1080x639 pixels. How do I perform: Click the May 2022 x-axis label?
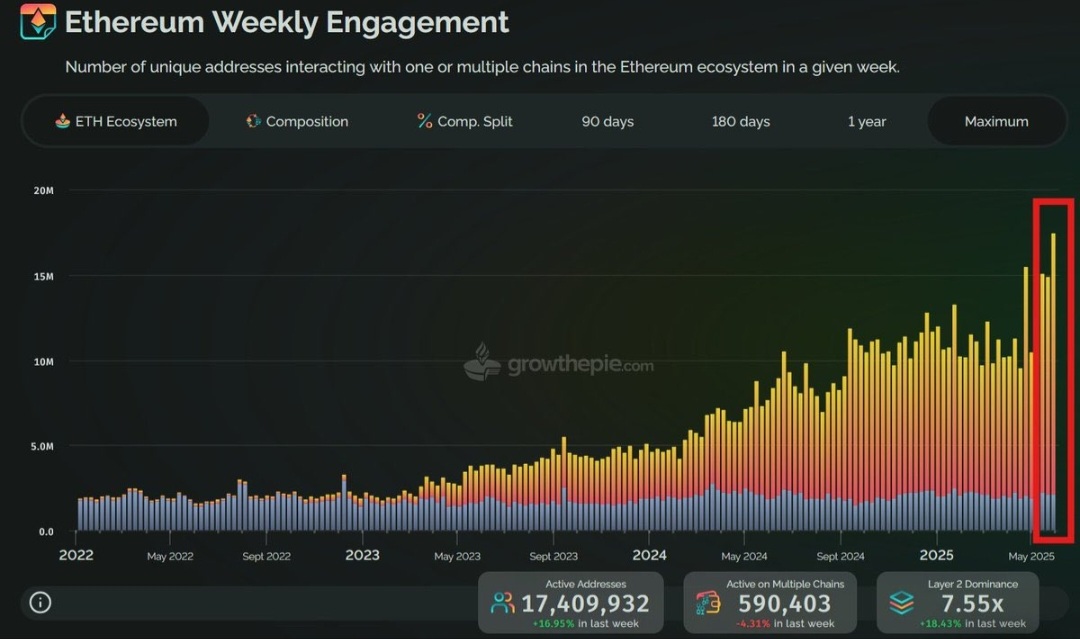(170, 556)
